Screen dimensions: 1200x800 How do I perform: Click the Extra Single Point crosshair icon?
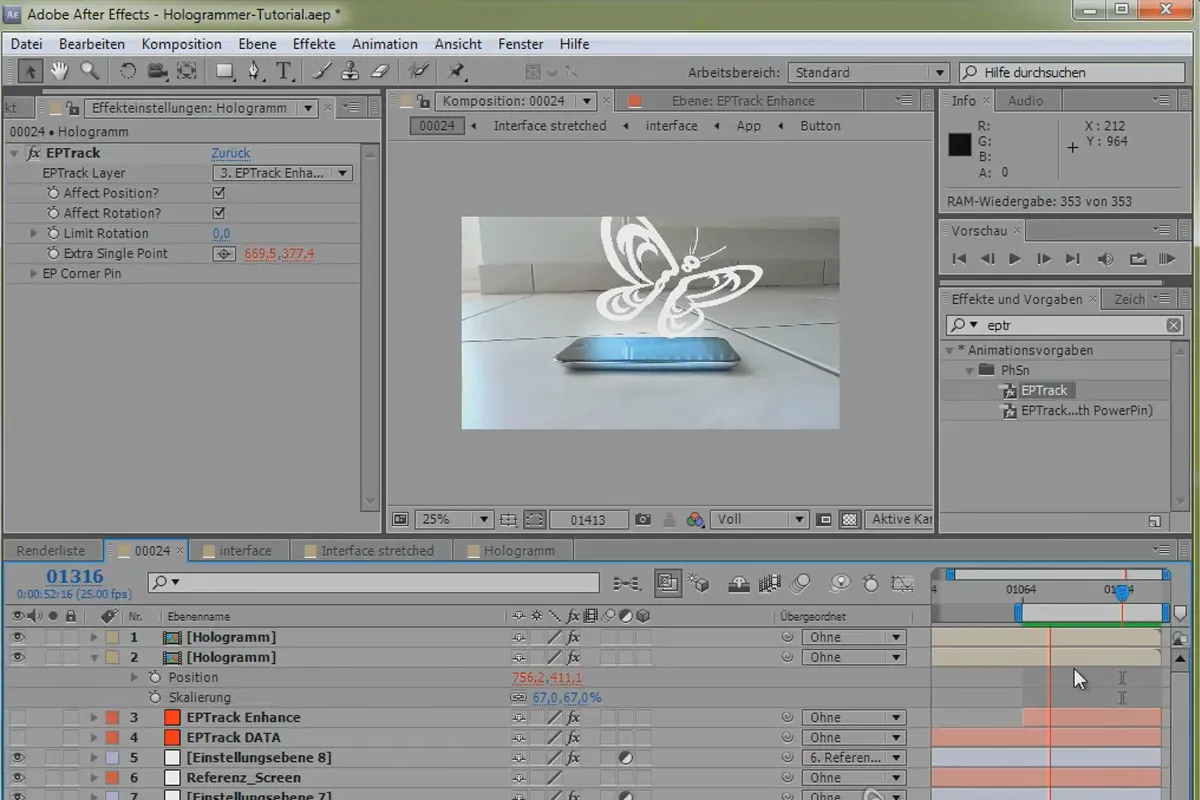[x=224, y=254]
